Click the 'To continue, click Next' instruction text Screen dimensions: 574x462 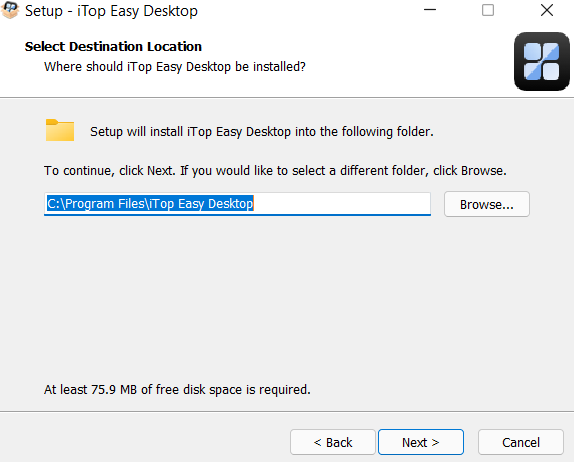coord(275,171)
